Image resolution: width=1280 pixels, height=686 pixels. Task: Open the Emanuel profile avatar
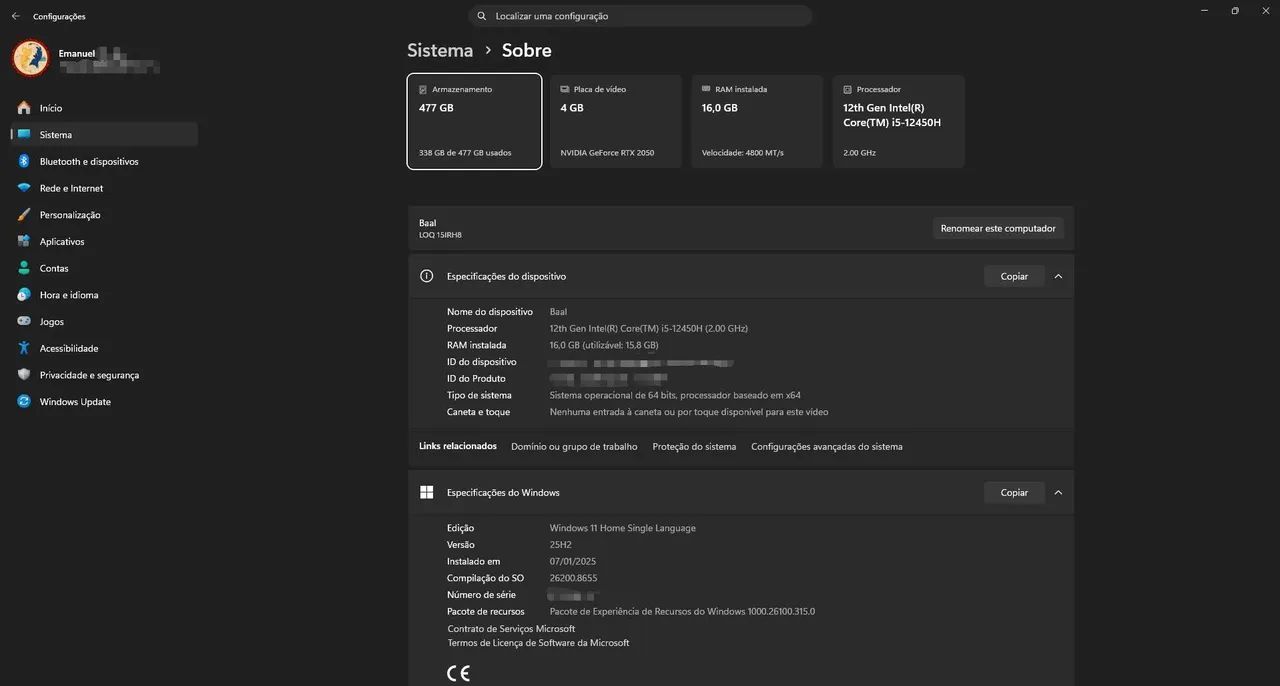coord(30,58)
